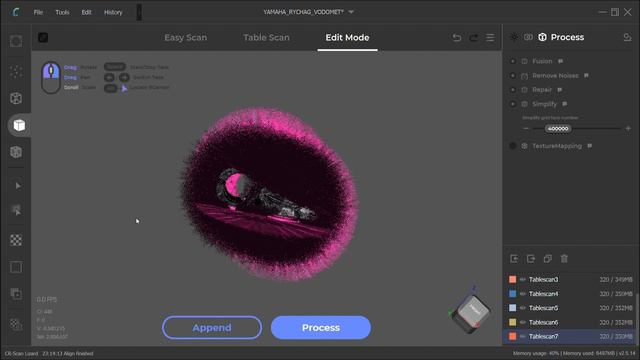This screenshot has height=360, width=640.
Task: Click the bottom-most left sidebar icon
Action: click(x=16, y=324)
